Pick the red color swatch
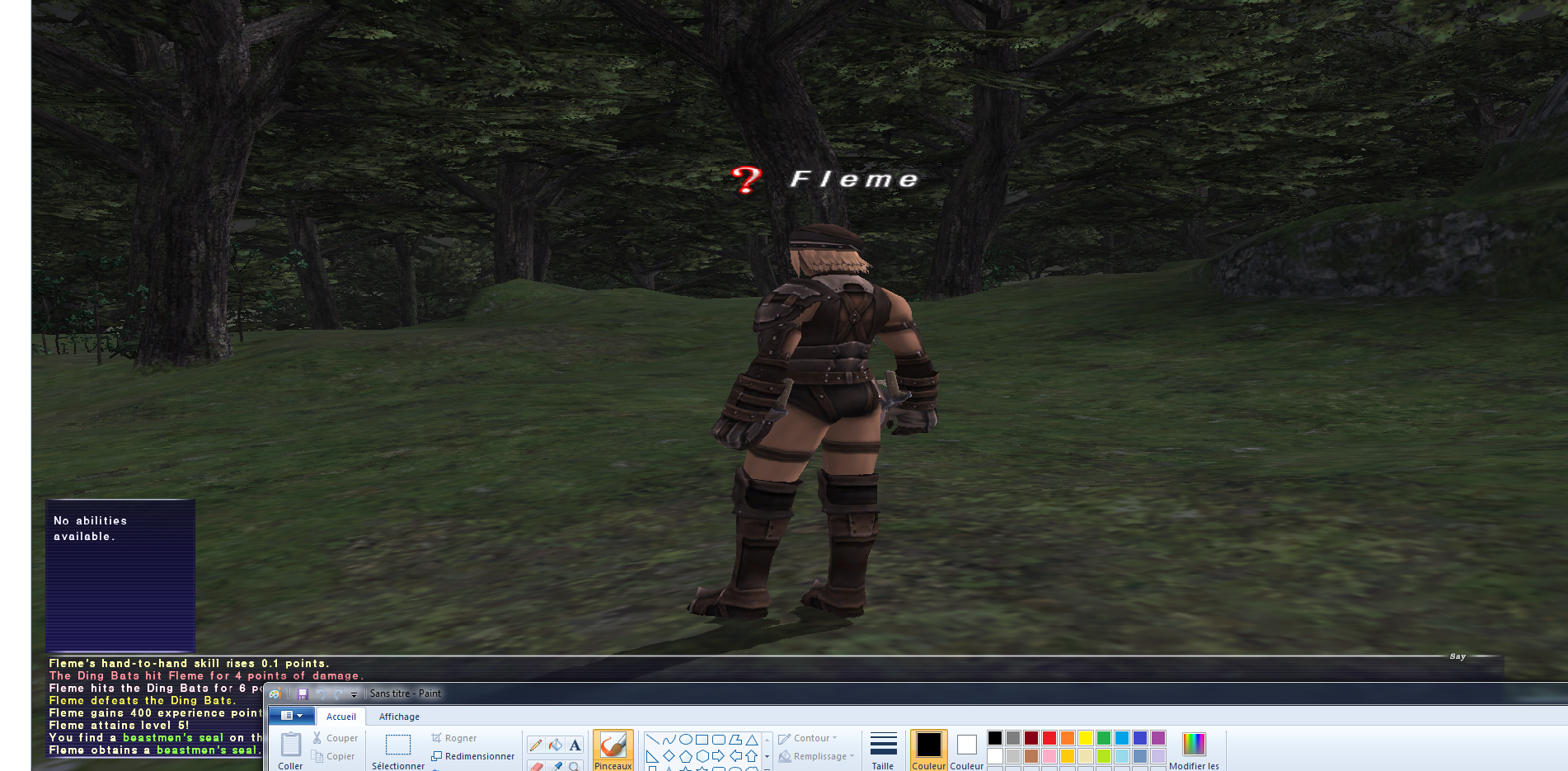 click(x=1049, y=738)
